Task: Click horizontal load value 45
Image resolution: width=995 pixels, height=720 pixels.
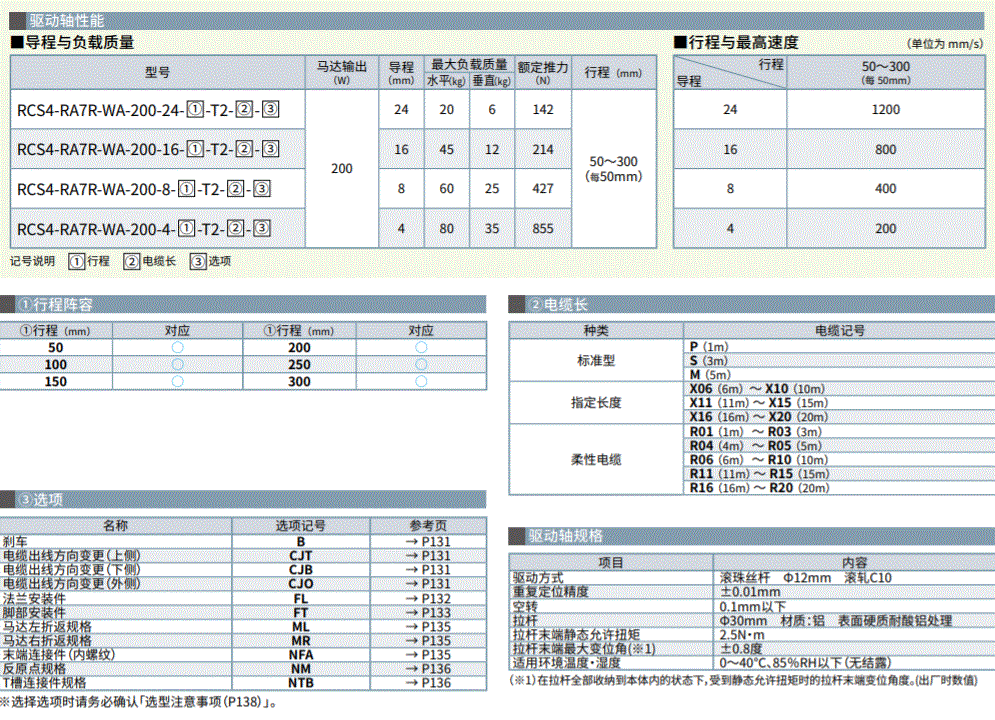Action: [446, 150]
